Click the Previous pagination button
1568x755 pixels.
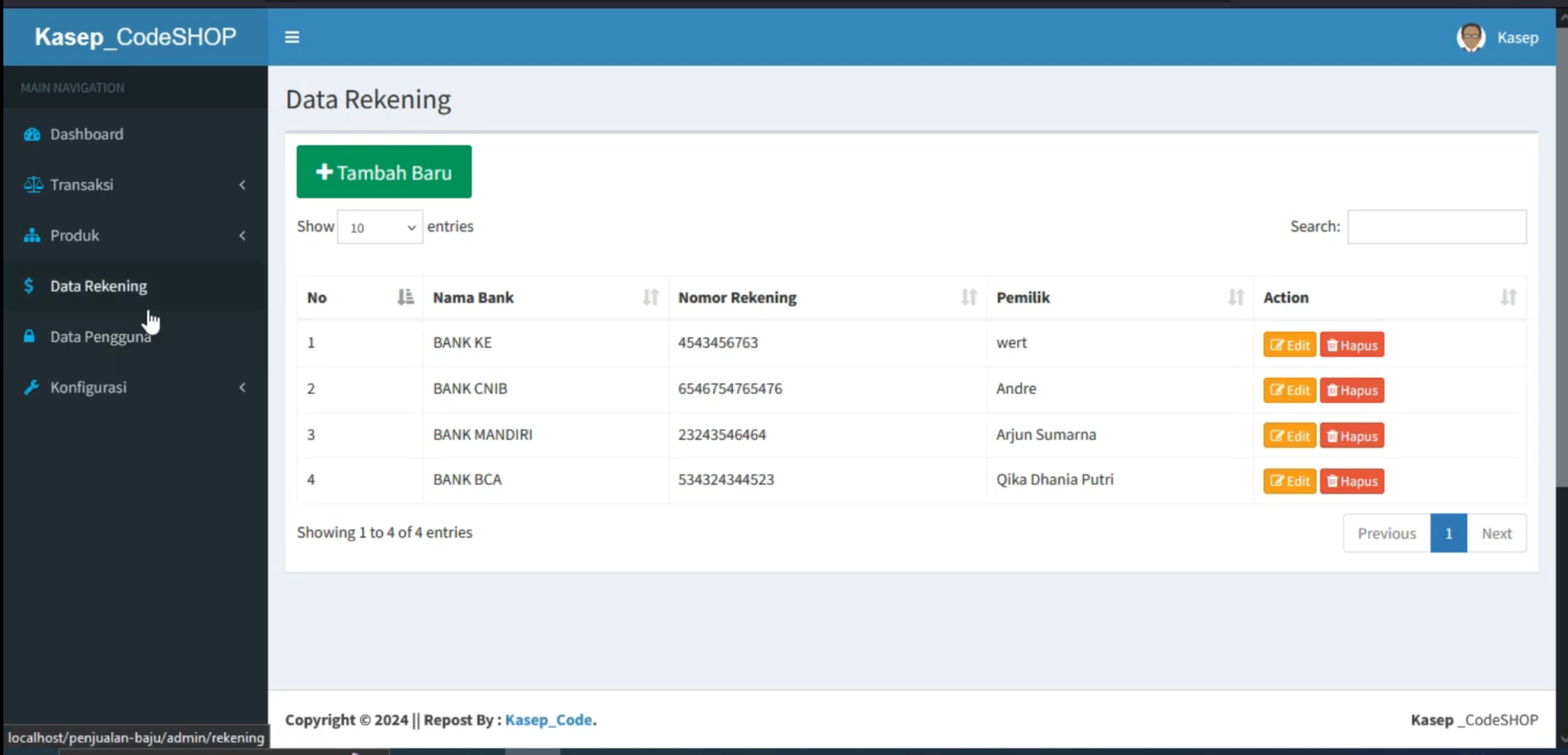[1386, 533]
